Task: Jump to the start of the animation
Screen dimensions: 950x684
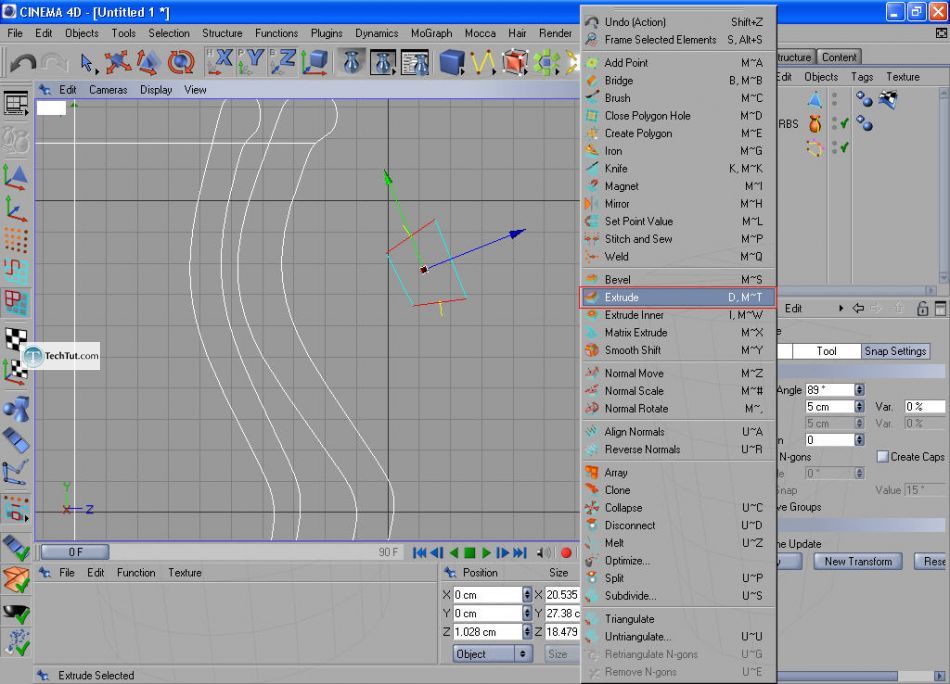Action: pyautogui.click(x=419, y=553)
